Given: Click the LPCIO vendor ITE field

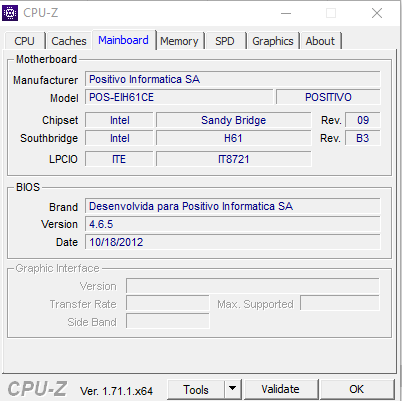Looking at the screenshot, I should click(119, 159).
